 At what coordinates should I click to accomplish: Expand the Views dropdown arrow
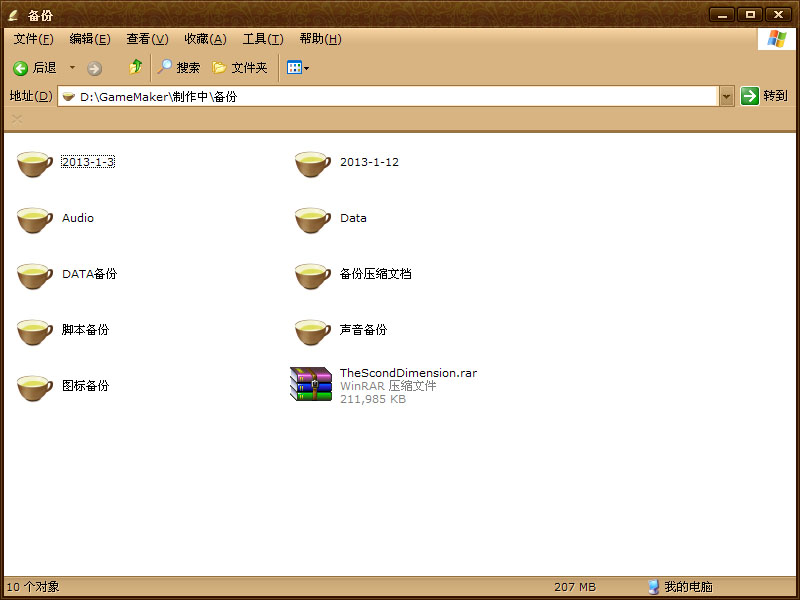(307, 68)
